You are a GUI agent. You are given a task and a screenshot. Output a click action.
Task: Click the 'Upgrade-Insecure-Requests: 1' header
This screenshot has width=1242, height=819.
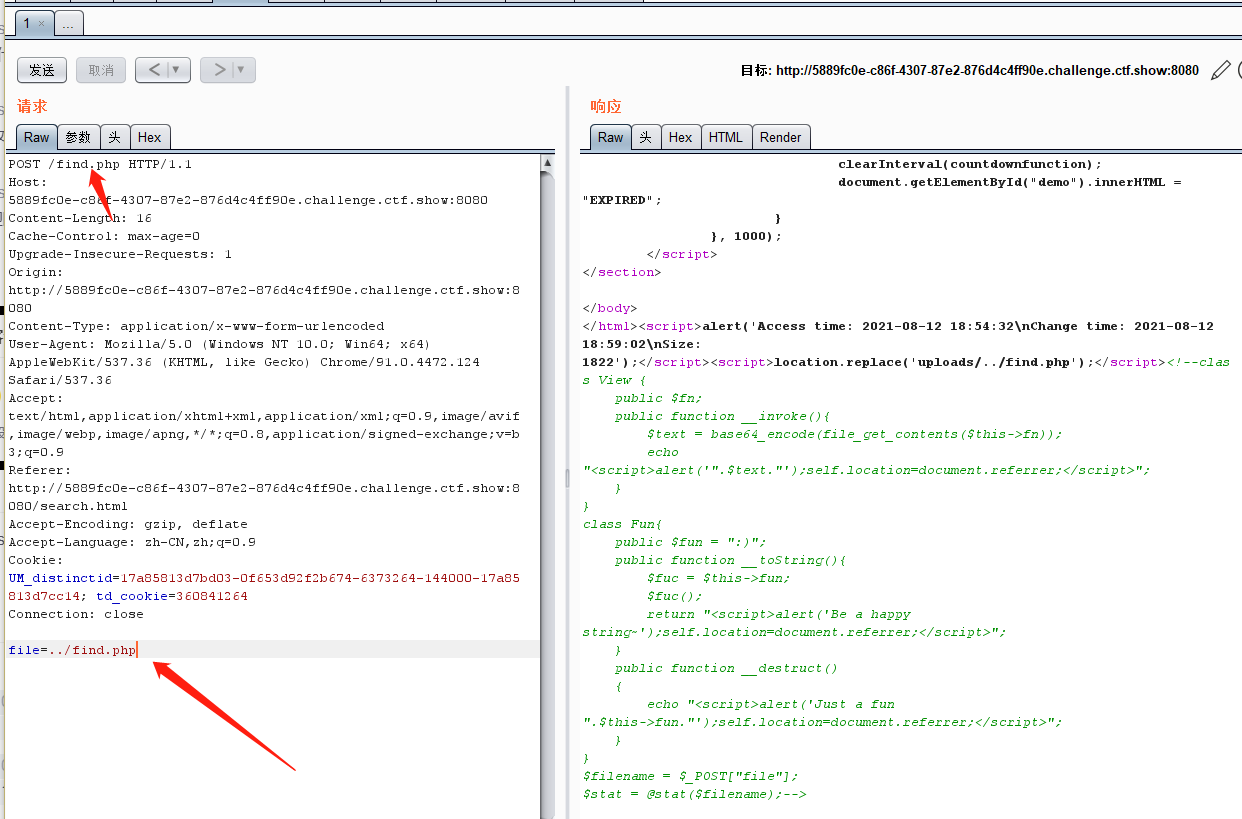120,253
